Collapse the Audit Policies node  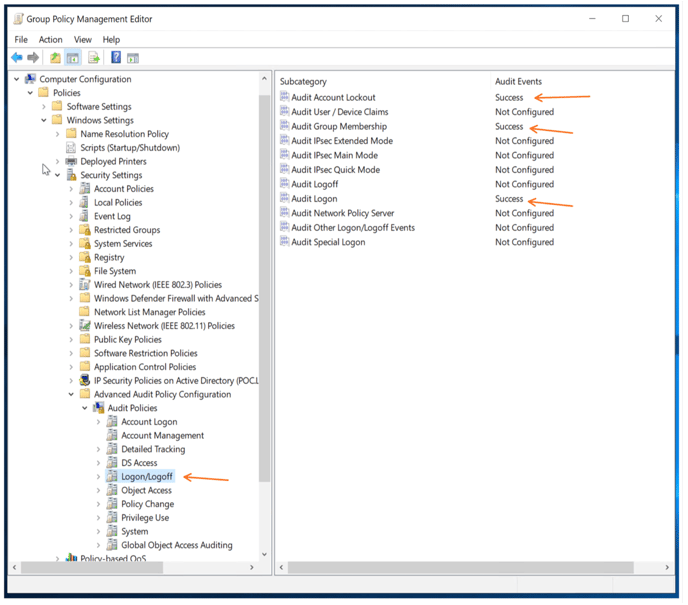(x=85, y=408)
